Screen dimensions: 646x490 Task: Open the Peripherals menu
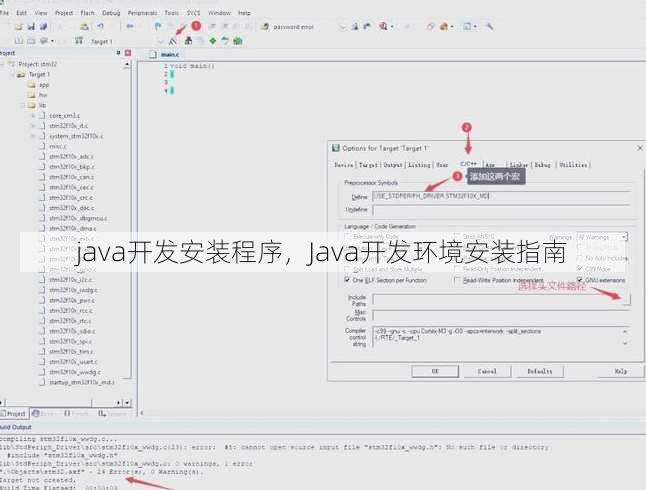(x=142, y=13)
